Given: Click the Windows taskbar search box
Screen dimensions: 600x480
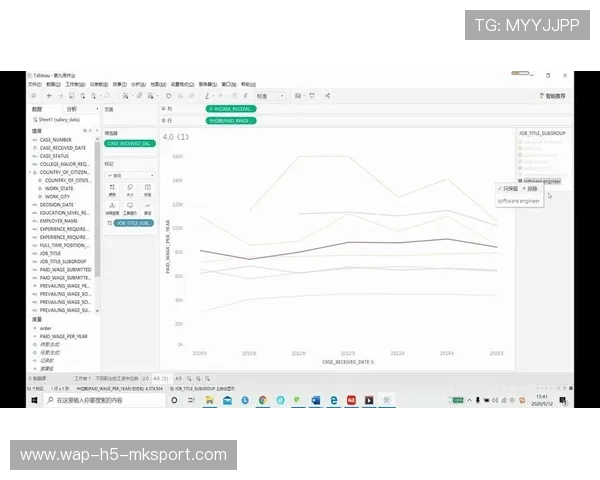Looking at the screenshot, I should (x=95, y=400).
